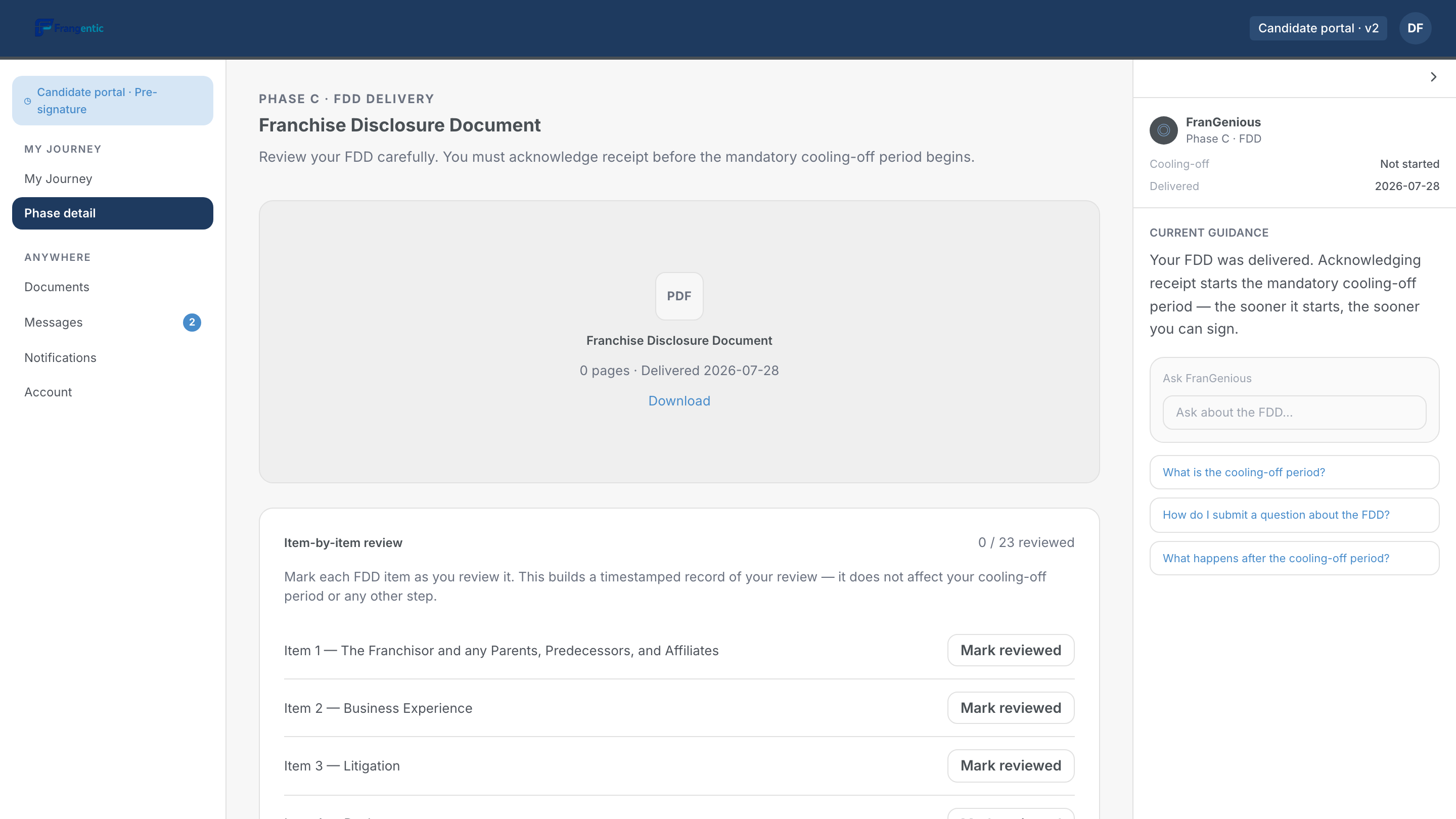The height and width of the screenshot is (819, 1456).
Task: Open the Candidate portal · Pre-signature banner
Action: pos(112,101)
